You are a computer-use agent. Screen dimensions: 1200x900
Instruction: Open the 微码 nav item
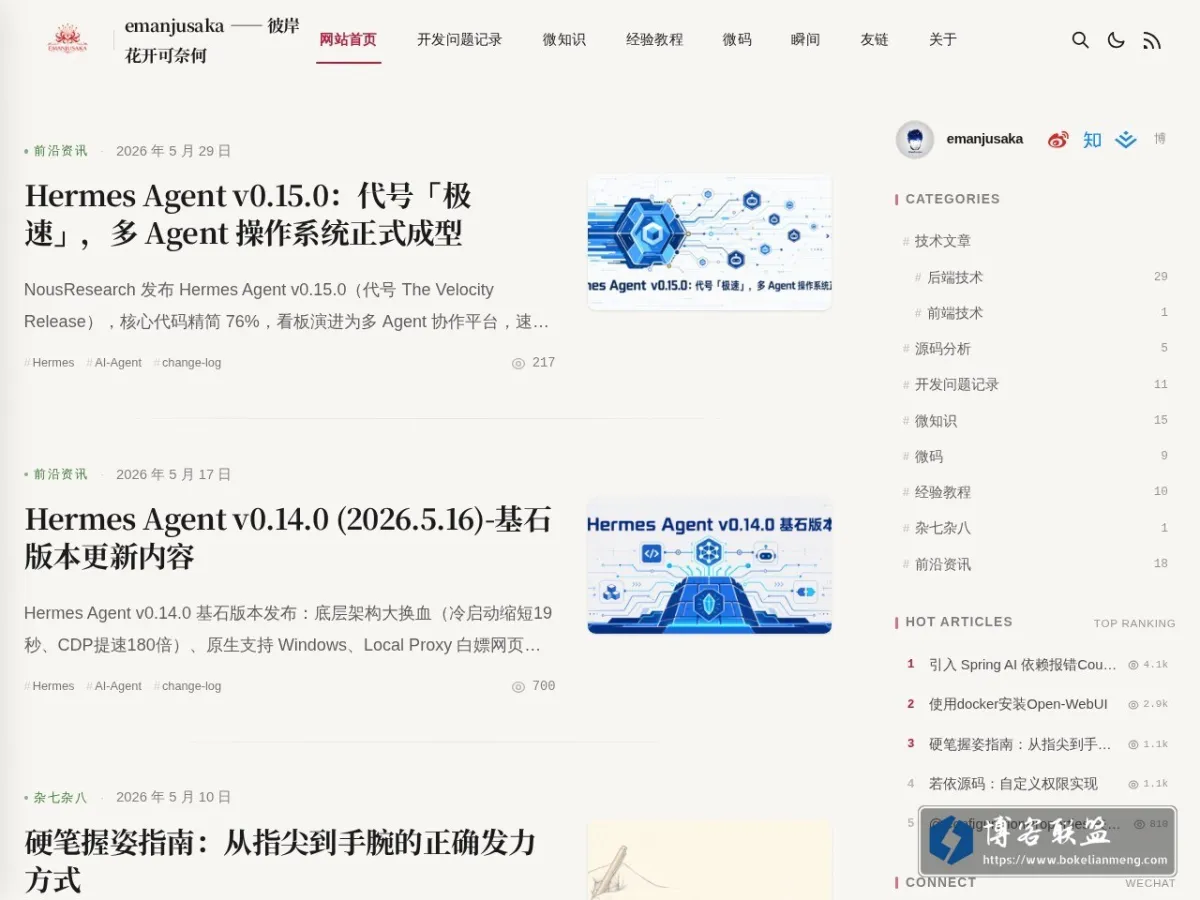click(737, 40)
